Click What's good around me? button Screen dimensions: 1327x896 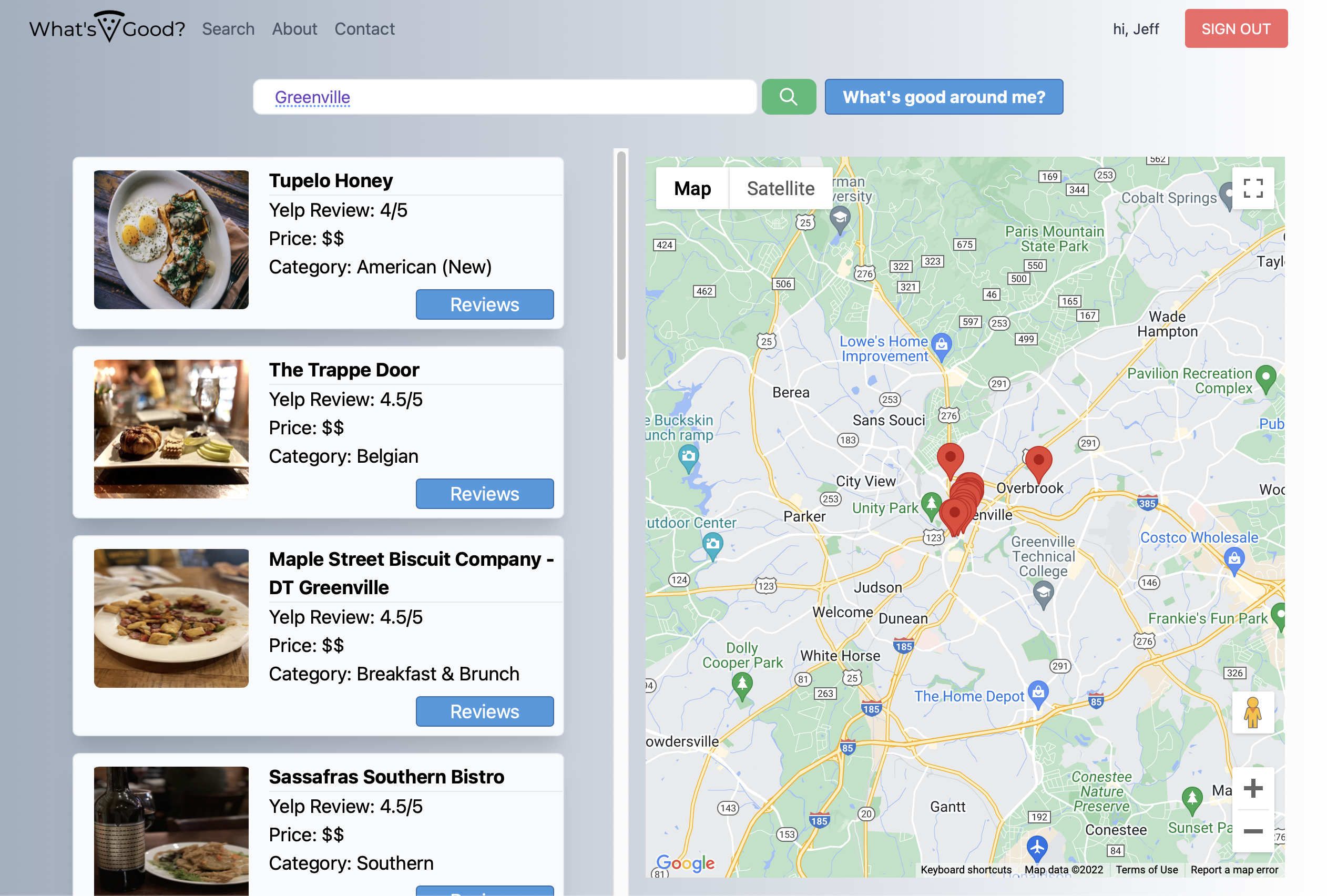tap(944, 97)
